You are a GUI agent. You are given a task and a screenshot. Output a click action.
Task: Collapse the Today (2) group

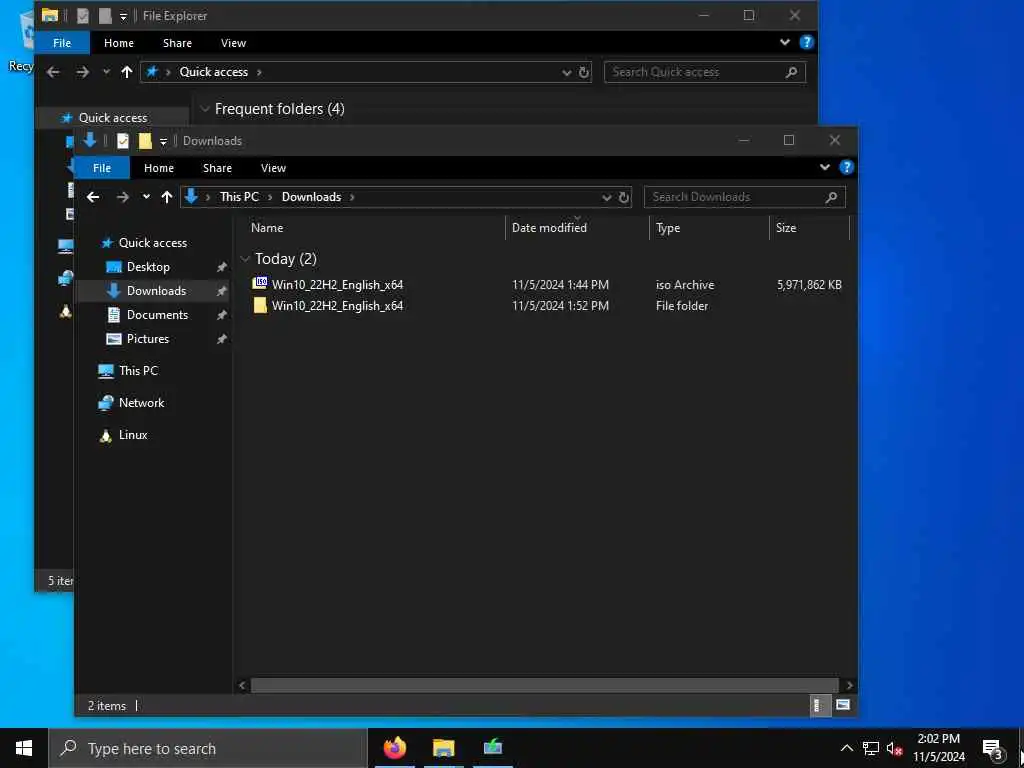click(245, 259)
